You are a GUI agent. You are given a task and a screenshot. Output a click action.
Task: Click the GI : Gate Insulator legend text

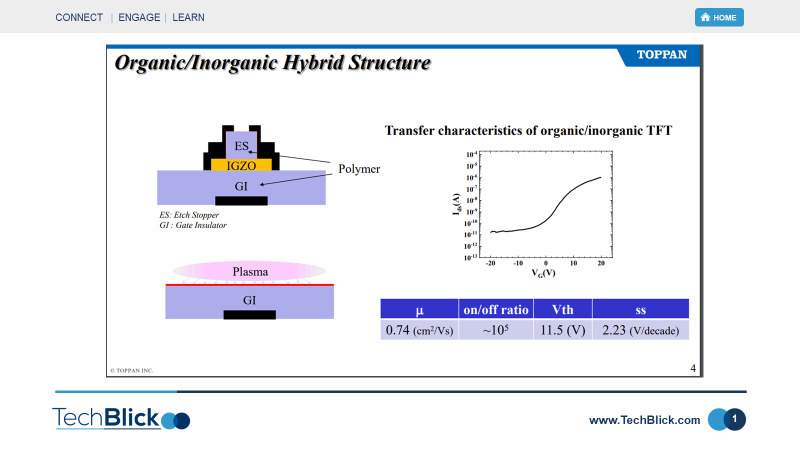coord(193,225)
